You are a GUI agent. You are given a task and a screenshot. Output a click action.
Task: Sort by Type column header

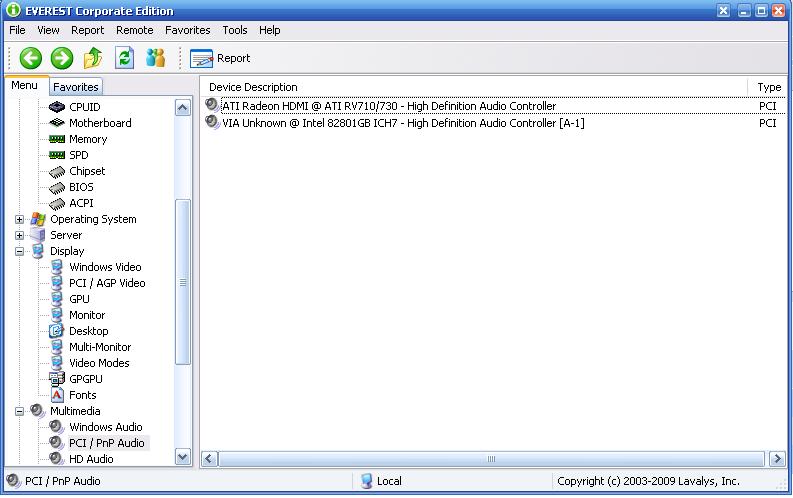pyautogui.click(x=768, y=87)
